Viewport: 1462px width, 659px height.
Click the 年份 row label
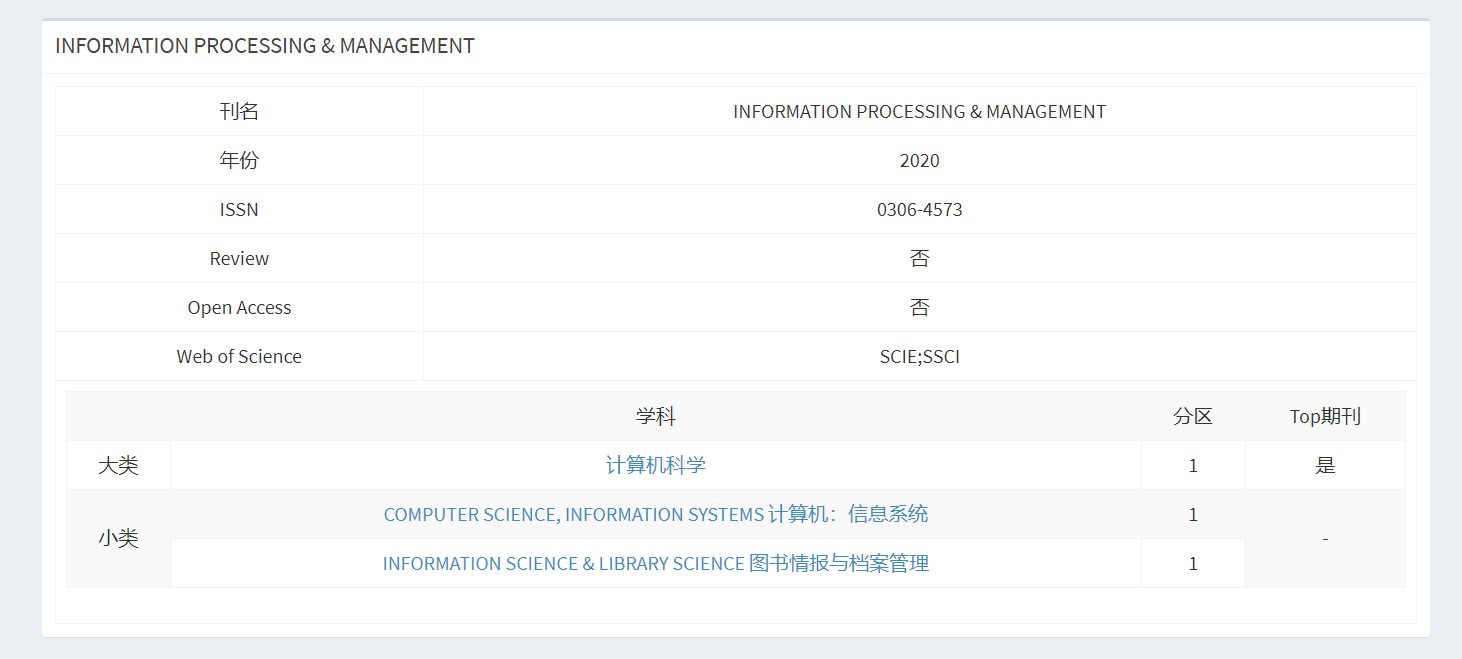click(239, 160)
